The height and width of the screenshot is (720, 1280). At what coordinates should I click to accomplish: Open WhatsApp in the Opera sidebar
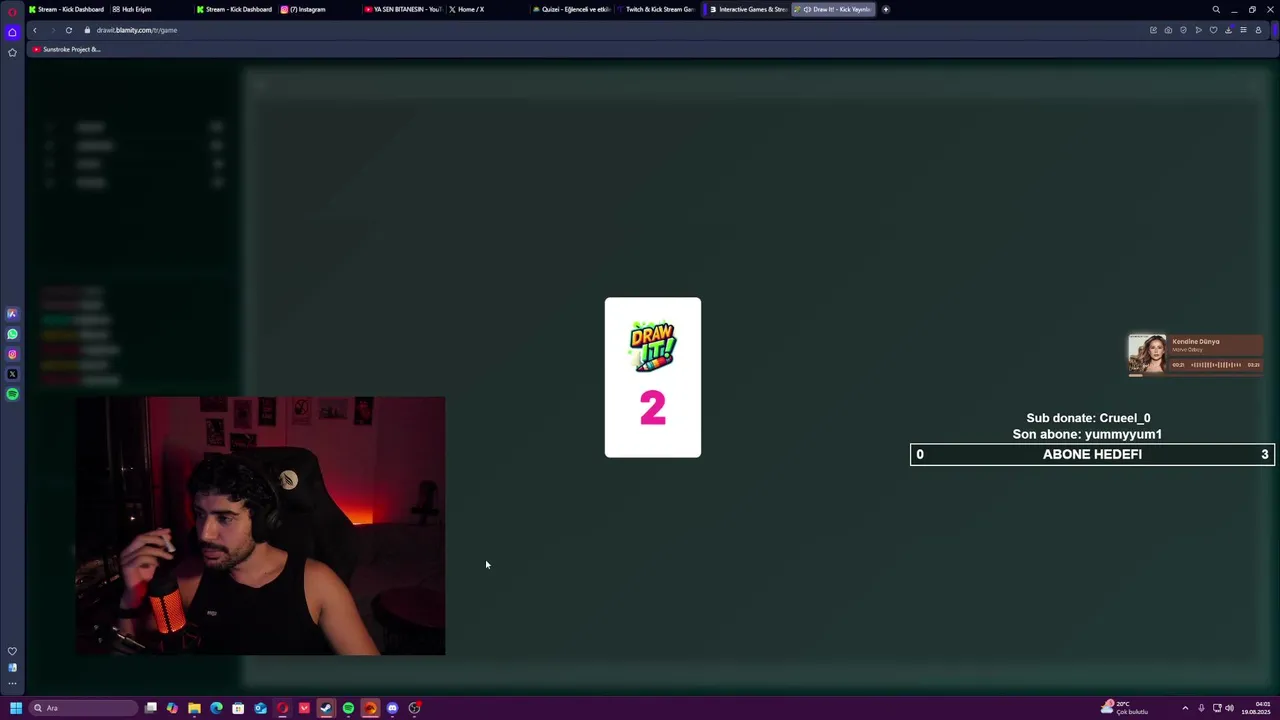[x=12, y=334]
